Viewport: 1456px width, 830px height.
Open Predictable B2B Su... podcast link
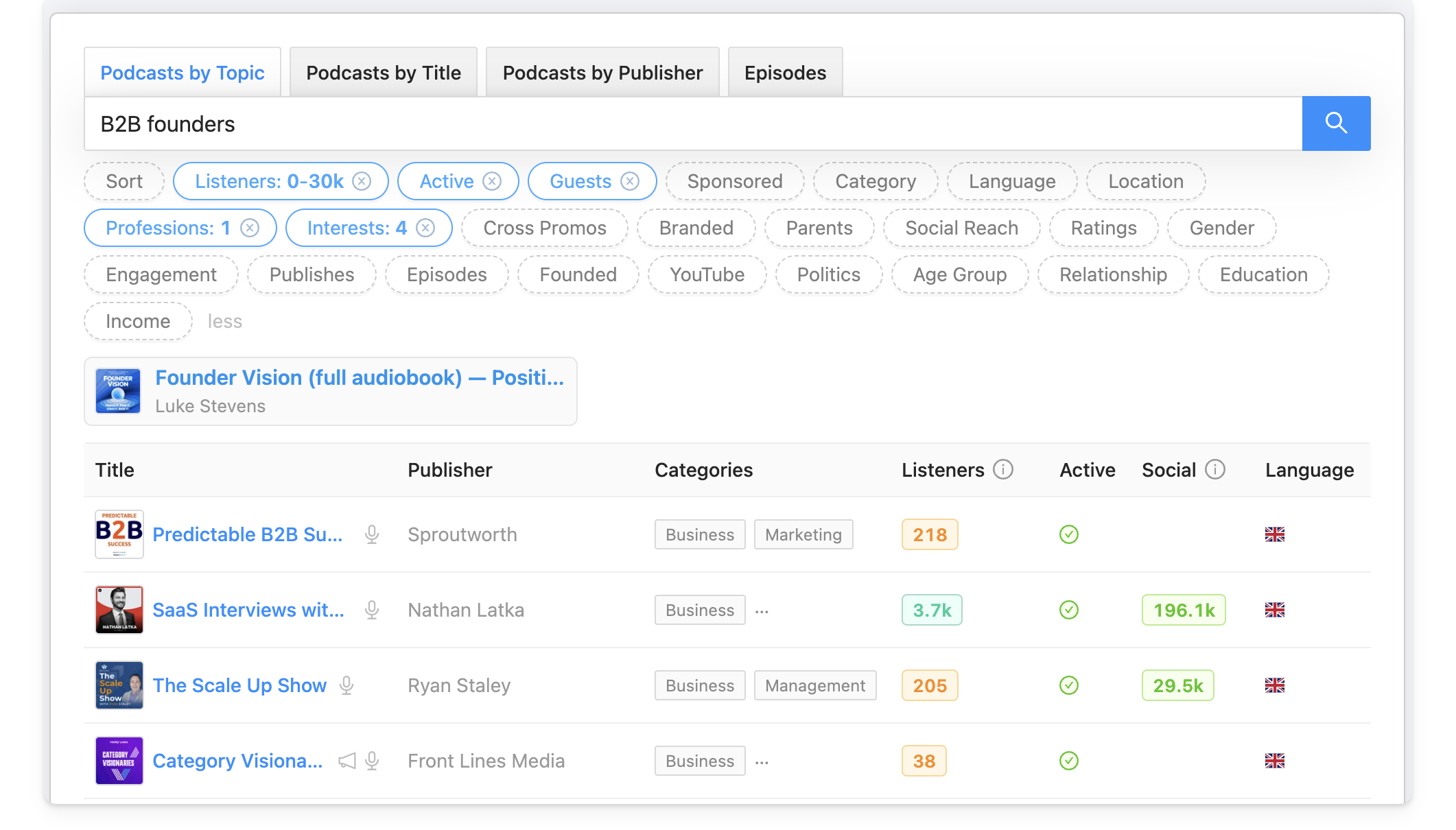point(248,534)
